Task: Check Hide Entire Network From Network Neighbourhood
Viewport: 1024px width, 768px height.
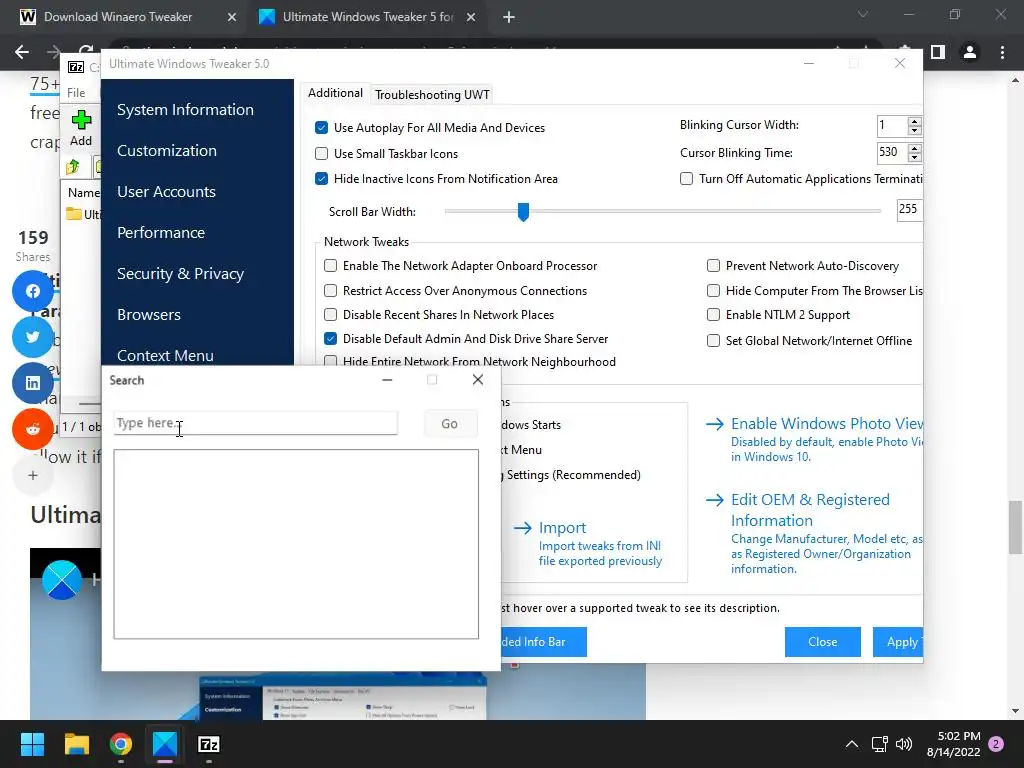Action: coord(330,361)
